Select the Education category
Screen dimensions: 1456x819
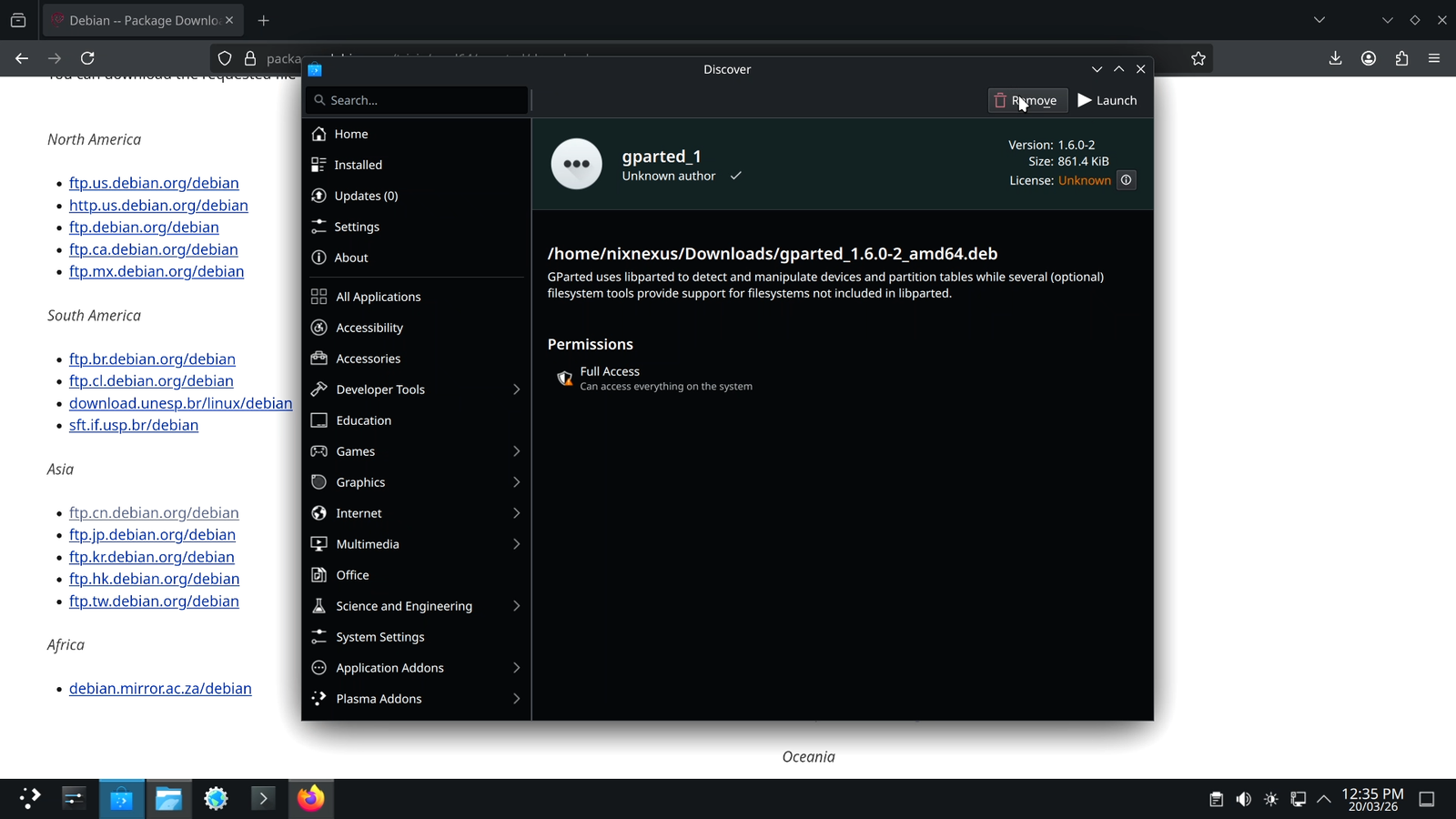[x=416, y=420]
